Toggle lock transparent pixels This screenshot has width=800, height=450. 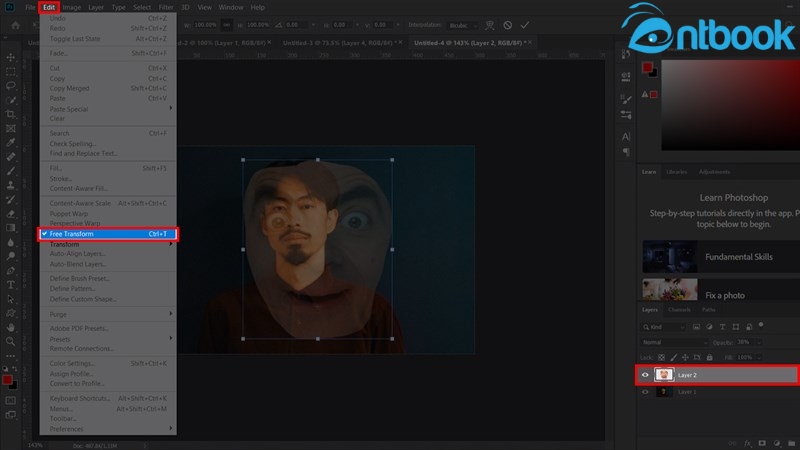661,358
